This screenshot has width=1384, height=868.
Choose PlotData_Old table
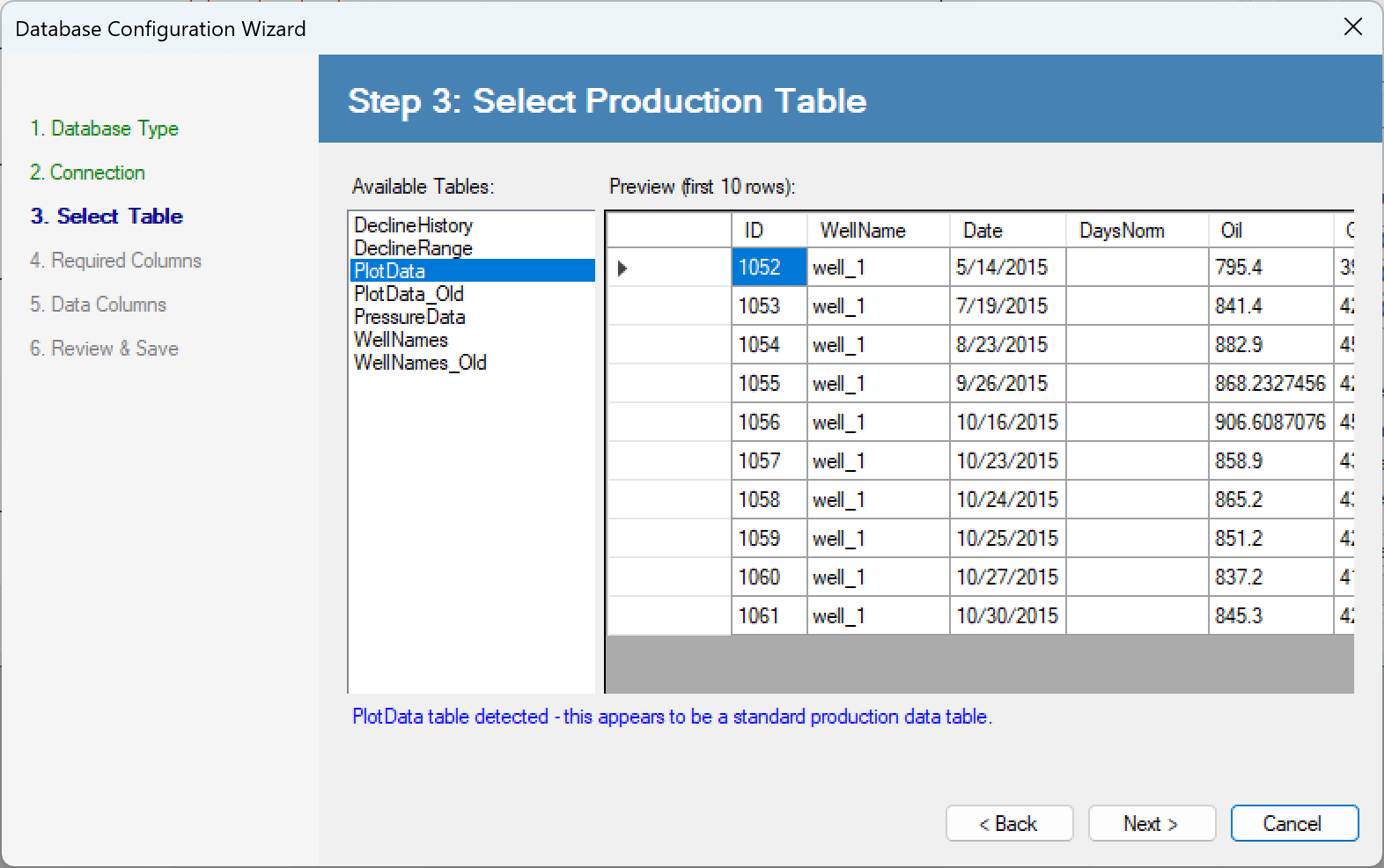coord(472,294)
